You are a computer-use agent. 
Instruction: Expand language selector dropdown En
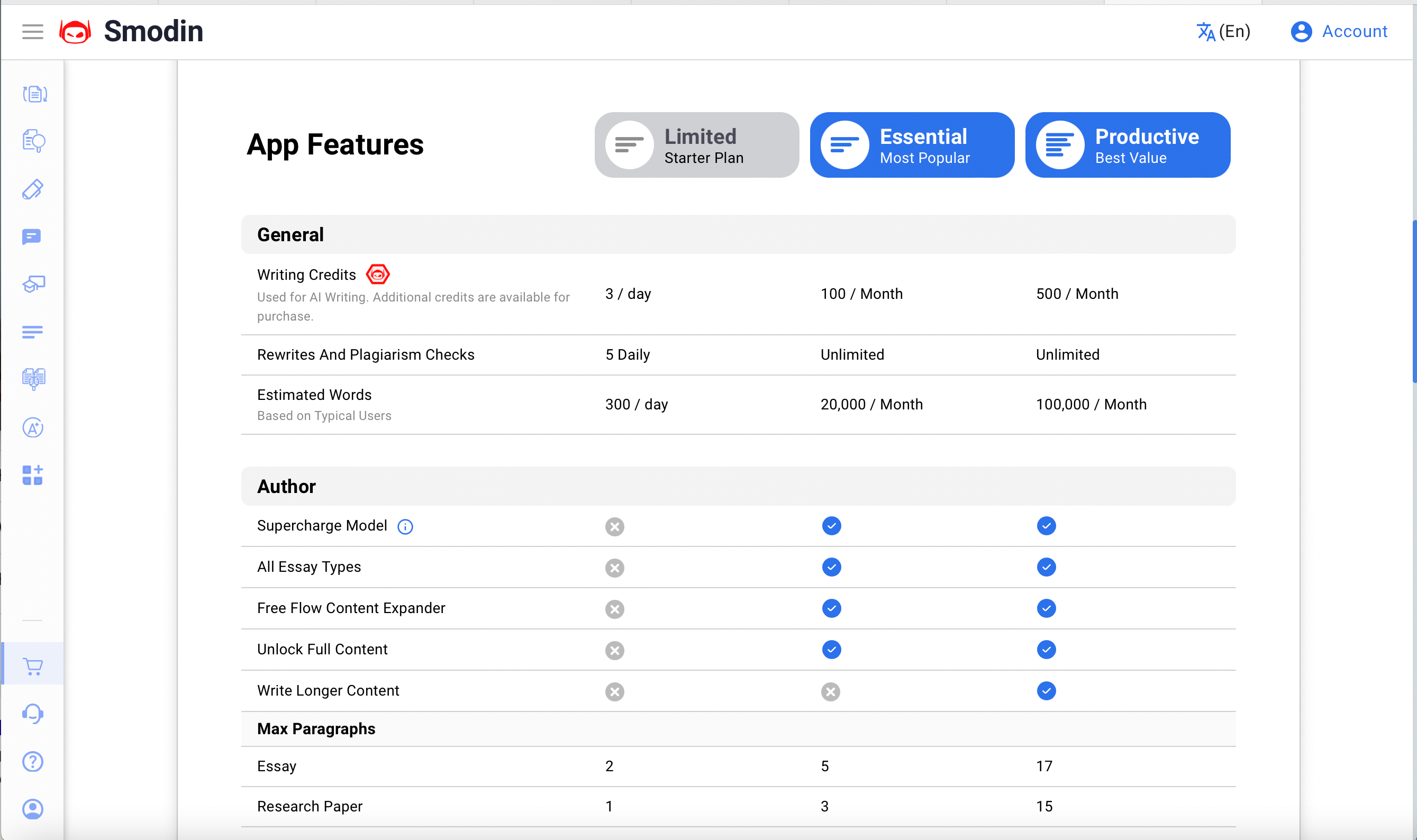pos(1223,30)
